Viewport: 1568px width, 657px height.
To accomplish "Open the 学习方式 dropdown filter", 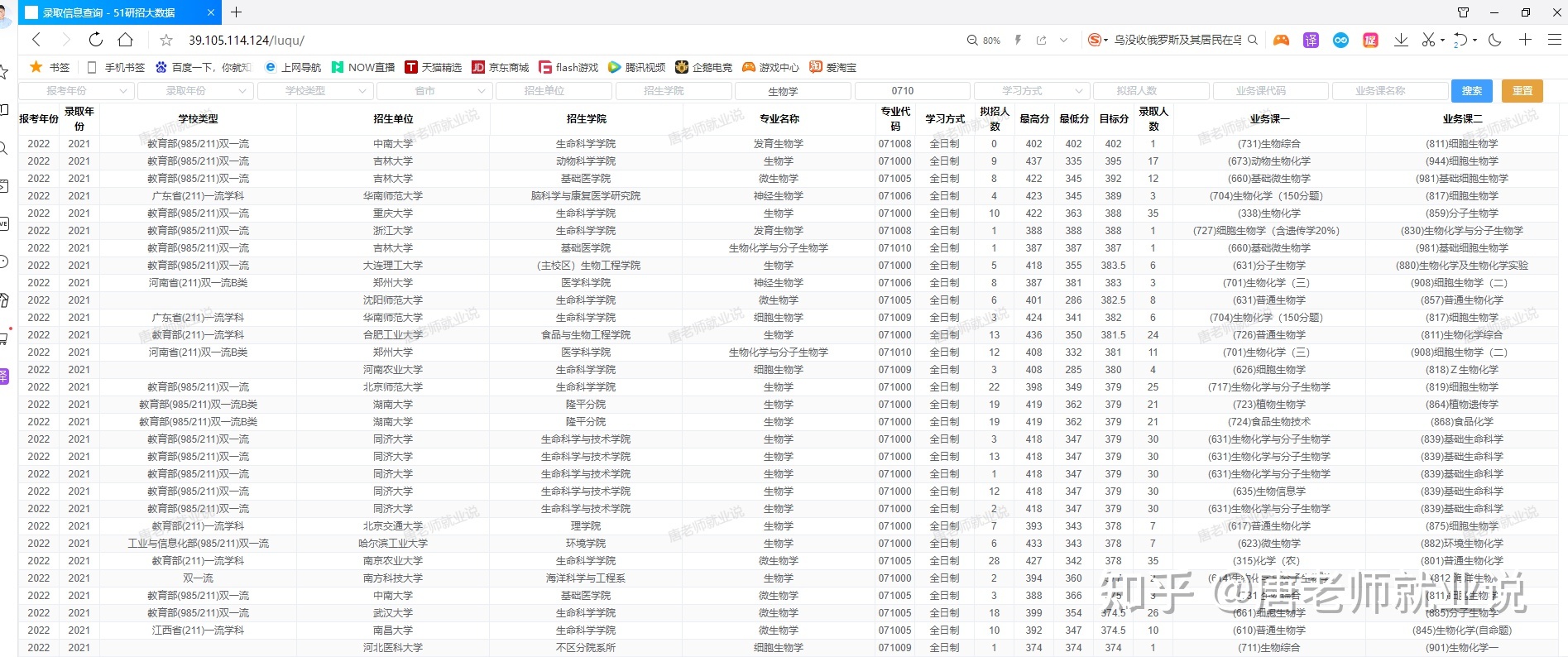I will point(1031,91).
